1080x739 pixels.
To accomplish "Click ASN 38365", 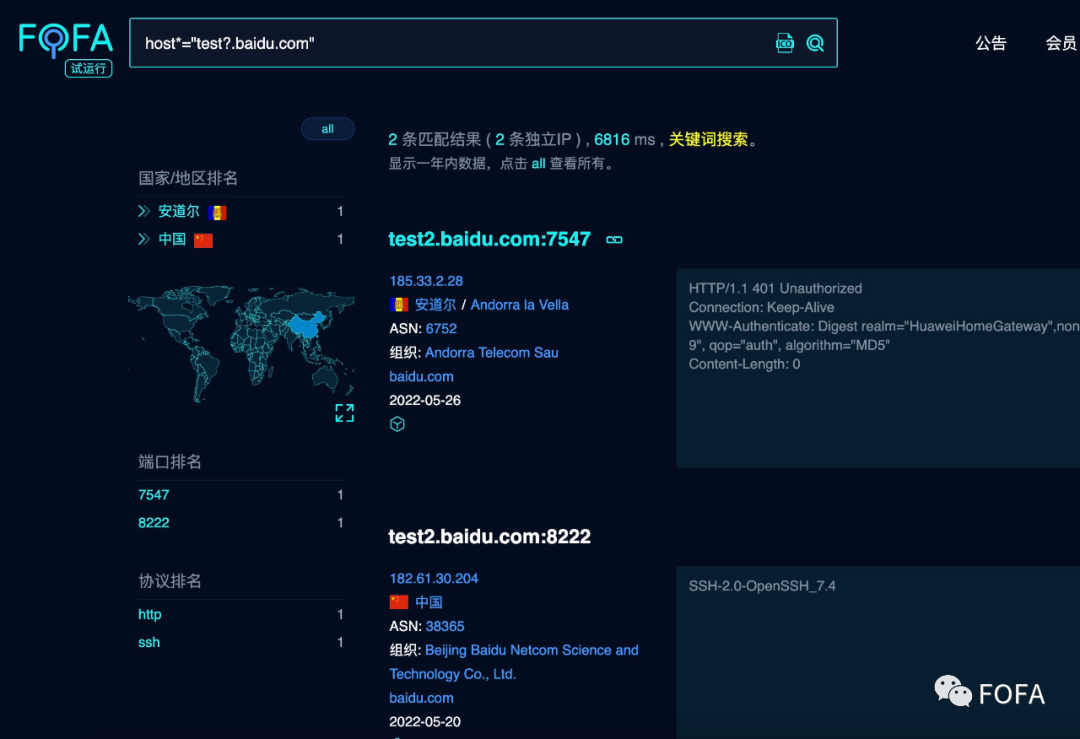I will 445,626.
